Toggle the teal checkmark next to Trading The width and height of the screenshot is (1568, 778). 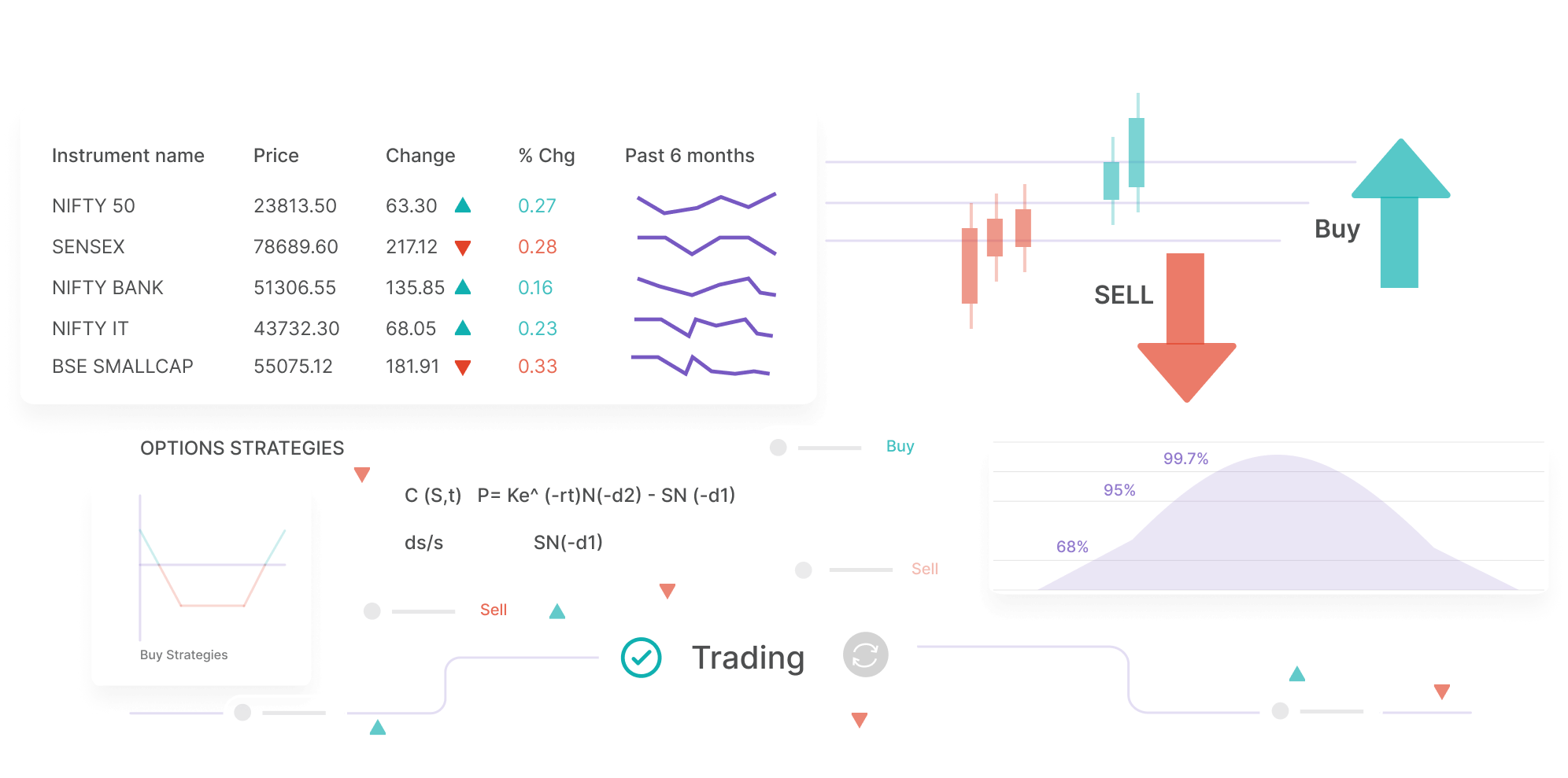pyautogui.click(x=641, y=657)
